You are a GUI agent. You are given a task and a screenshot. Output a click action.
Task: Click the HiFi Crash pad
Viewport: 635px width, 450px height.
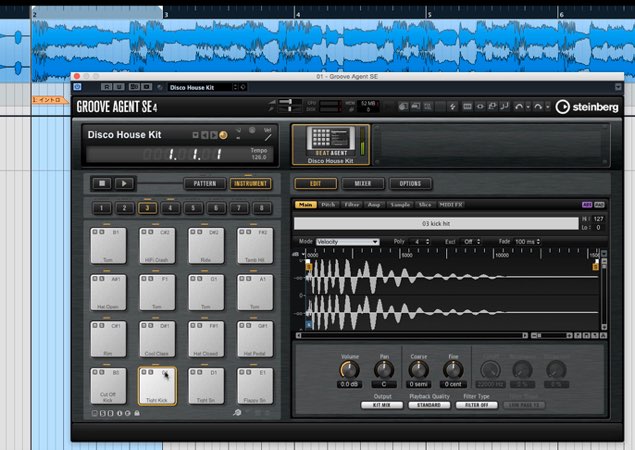[x=157, y=246]
